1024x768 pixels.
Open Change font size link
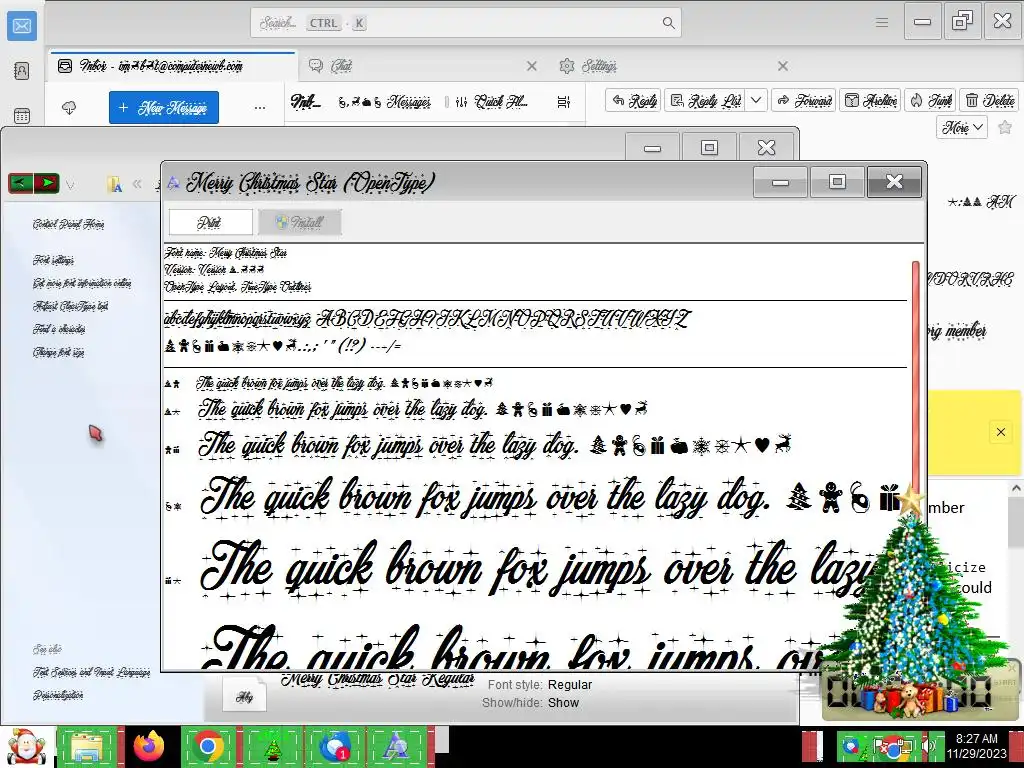tap(58, 353)
